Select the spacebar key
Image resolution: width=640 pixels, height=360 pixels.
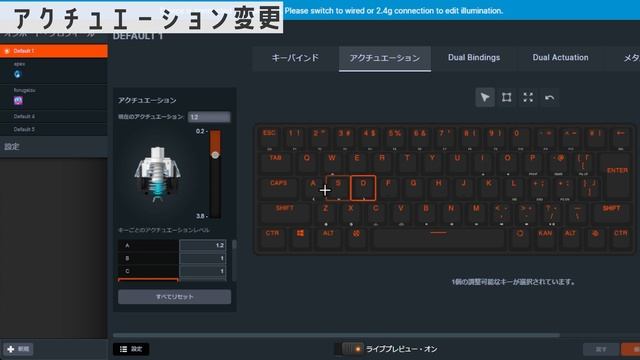[438, 238]
